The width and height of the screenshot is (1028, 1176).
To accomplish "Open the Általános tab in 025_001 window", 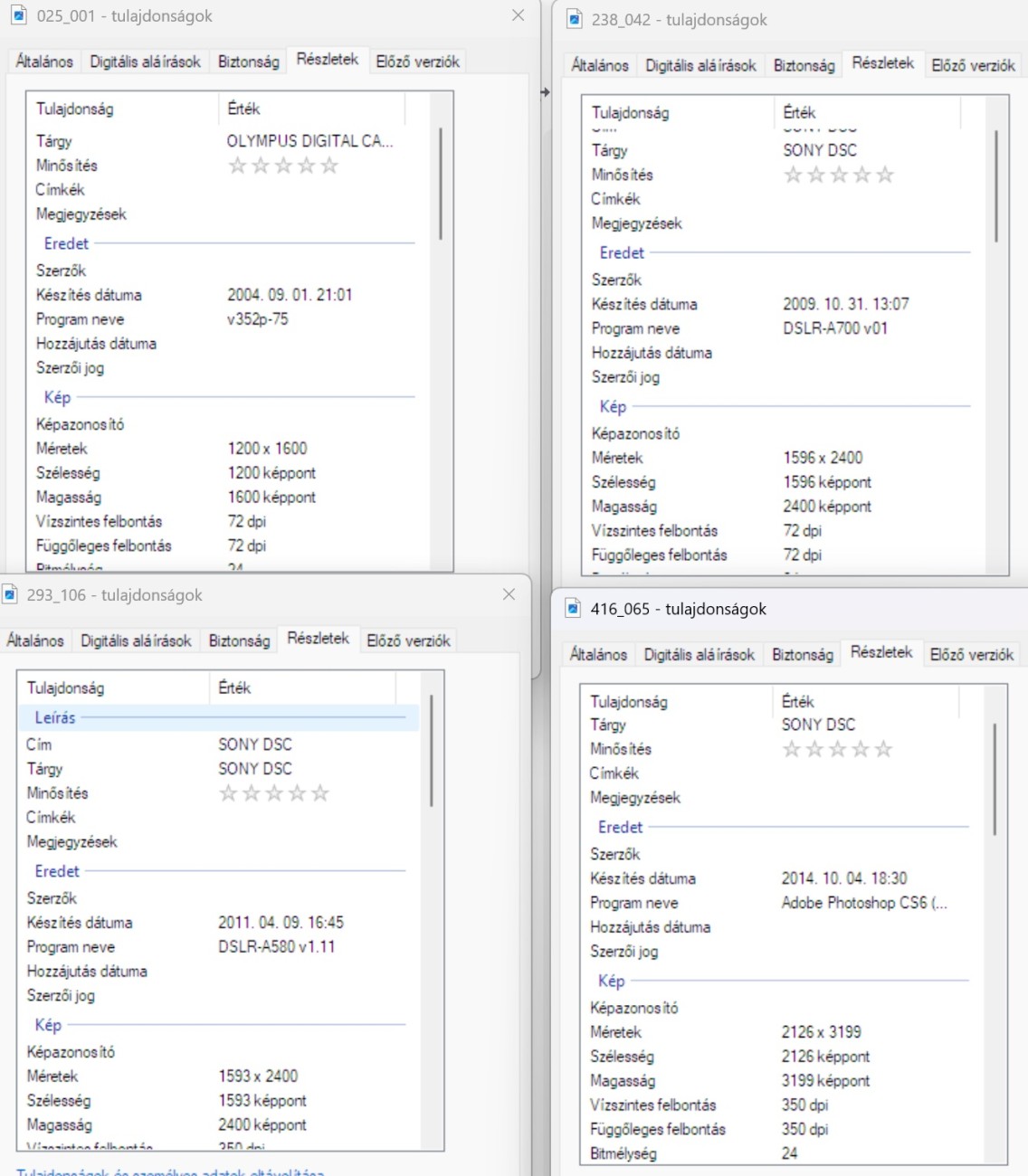I will pos(44,62).
